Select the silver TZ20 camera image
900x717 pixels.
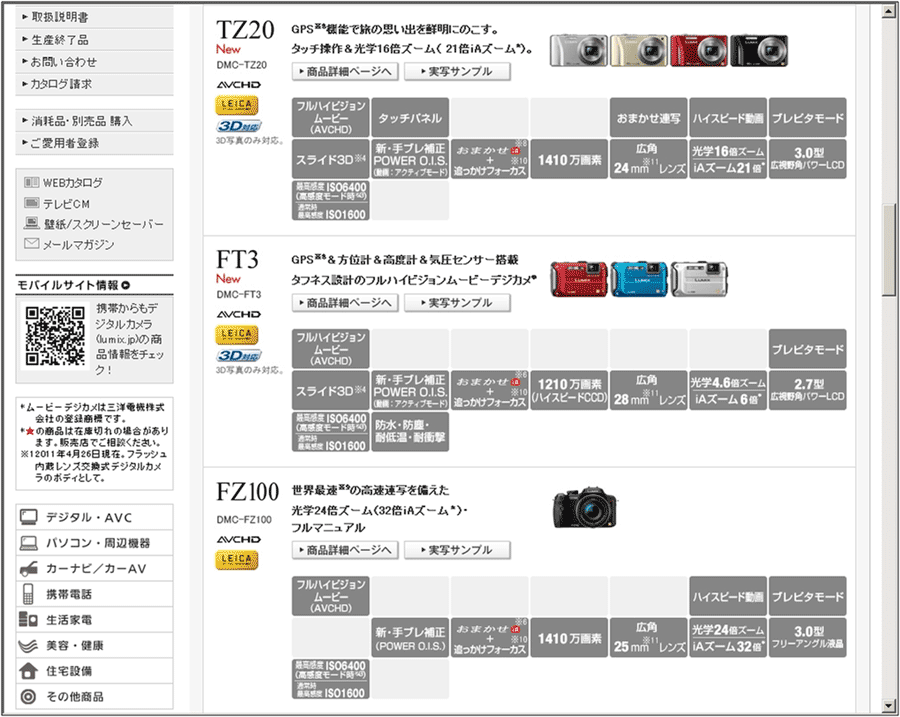pos(579,51)
